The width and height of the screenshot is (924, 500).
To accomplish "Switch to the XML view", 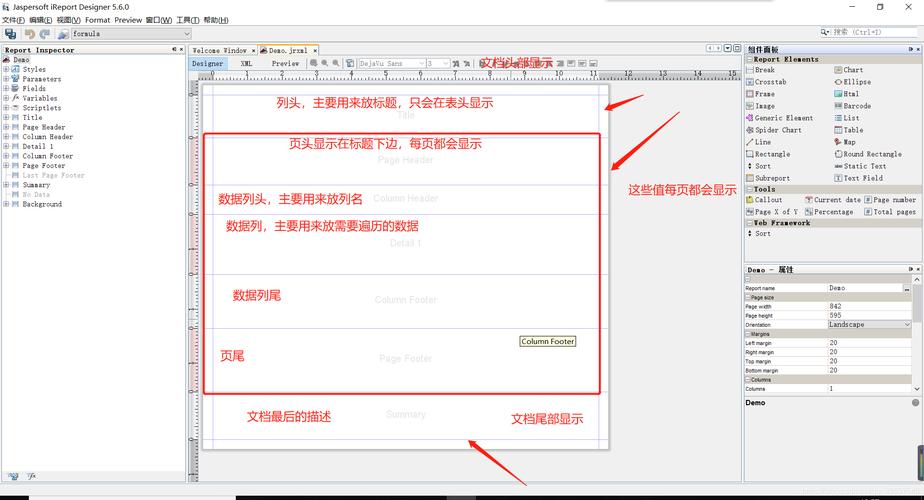I will (x=246, y=63).
